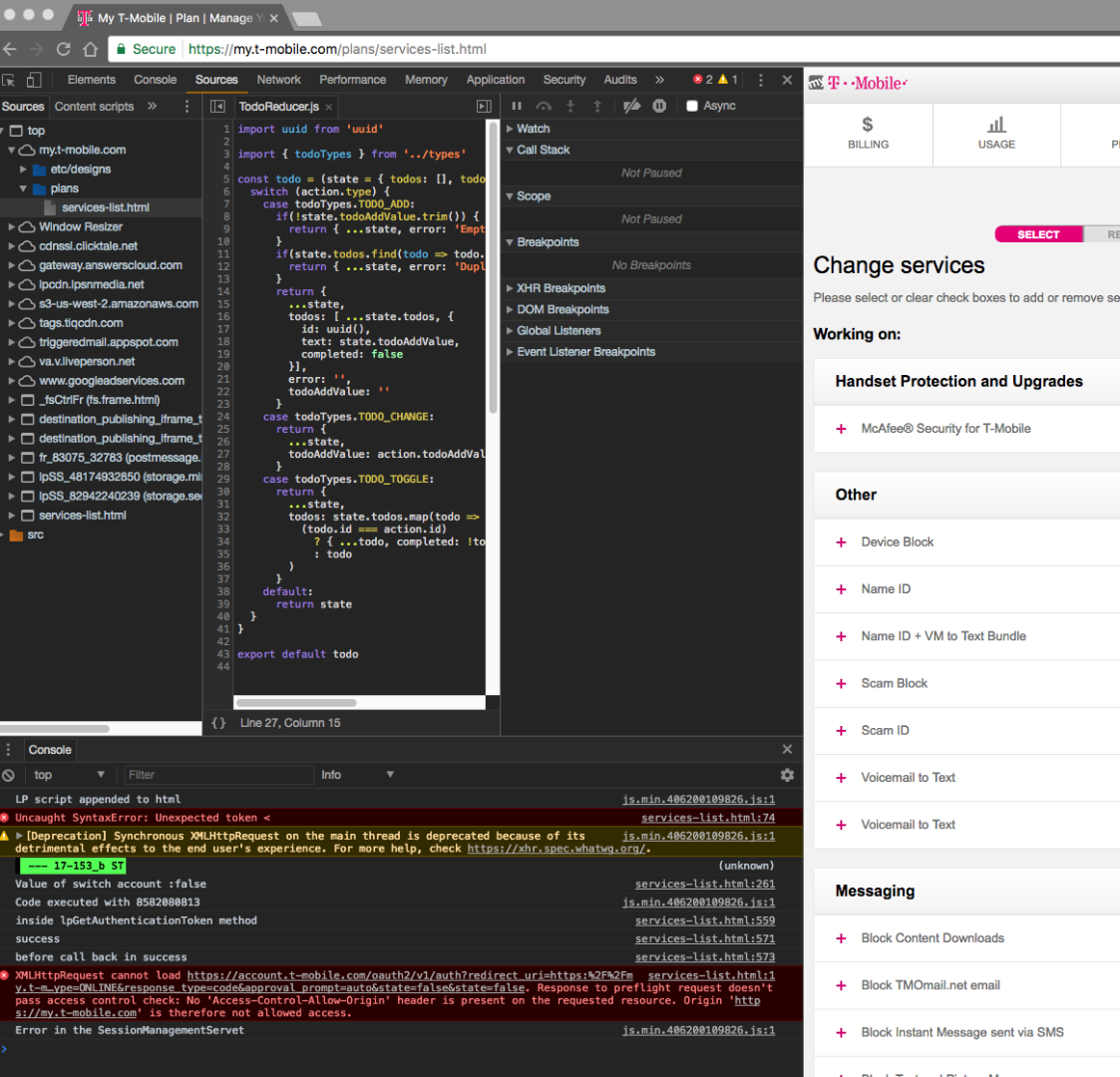This screenshot has width=1120, height=1077.
Task: Open the console context top dropdown
Action: click(69, 775)
